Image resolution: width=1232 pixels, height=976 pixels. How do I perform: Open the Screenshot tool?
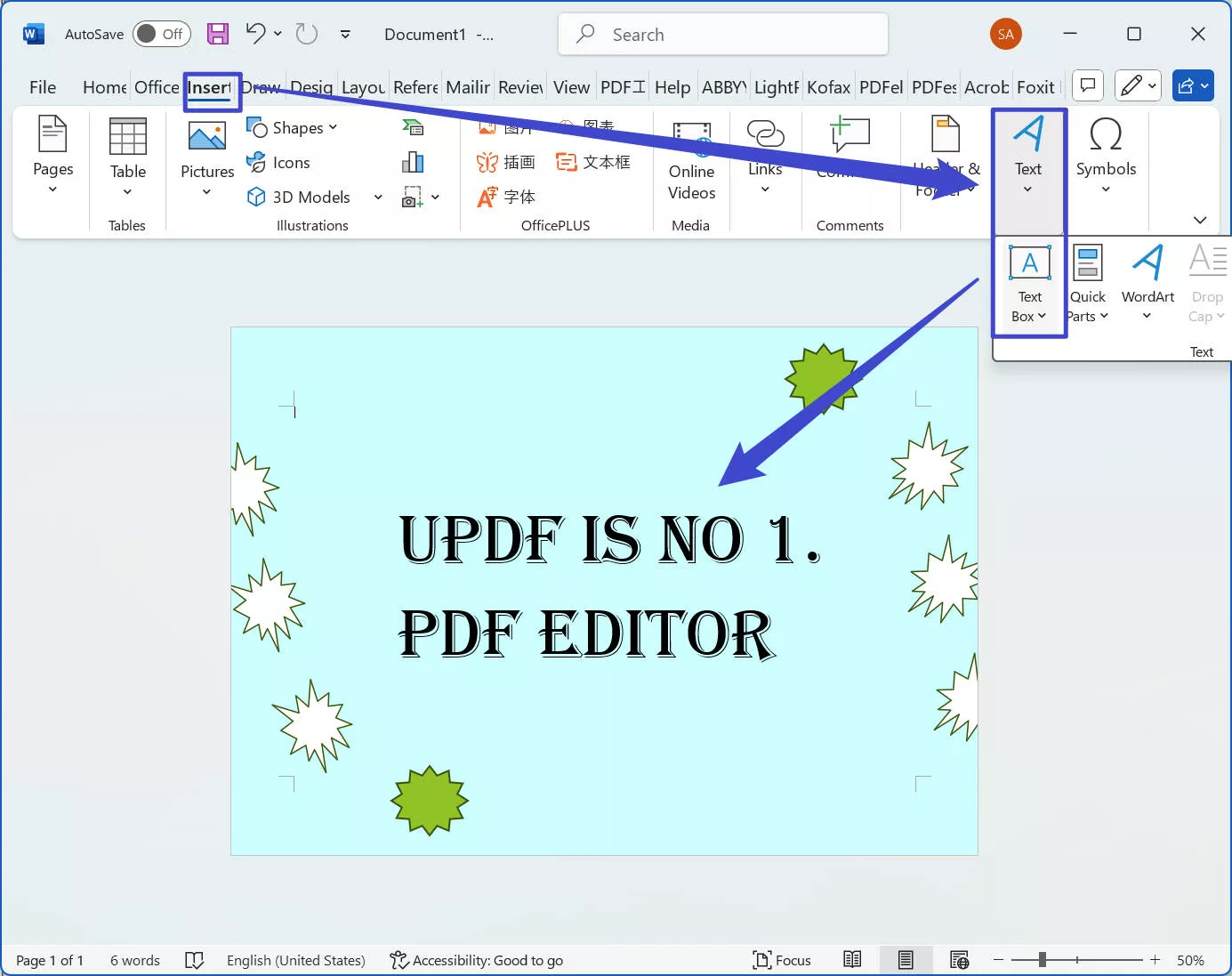point(413,197)
